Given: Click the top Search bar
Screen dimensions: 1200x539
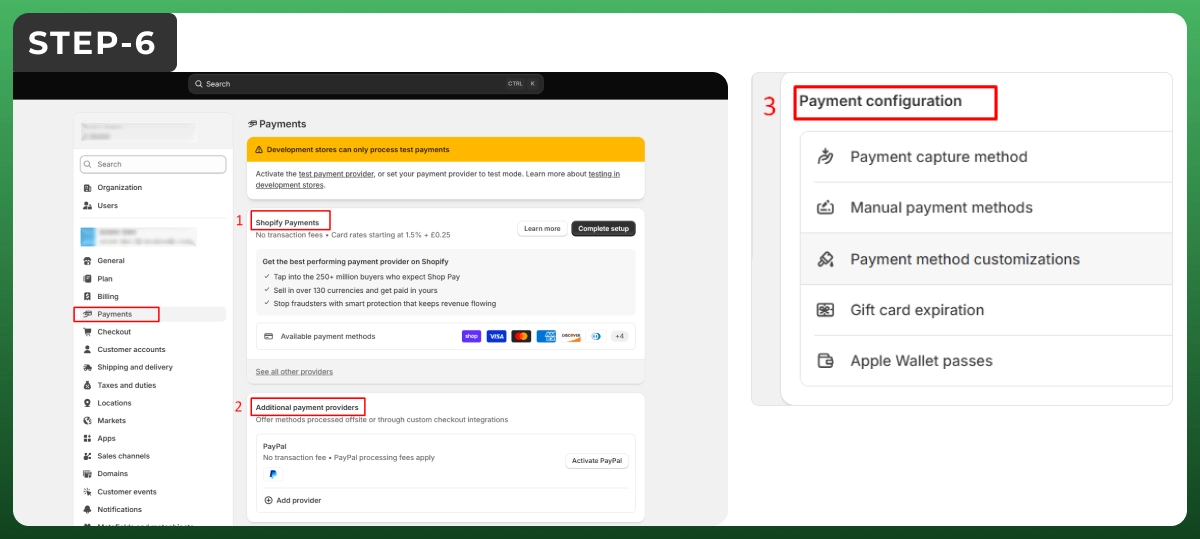Looking at the screenshot, I should 366,84.
